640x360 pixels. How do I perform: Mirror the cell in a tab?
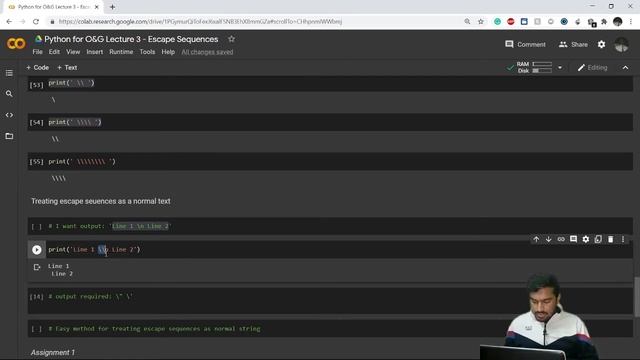click(598, 239)
